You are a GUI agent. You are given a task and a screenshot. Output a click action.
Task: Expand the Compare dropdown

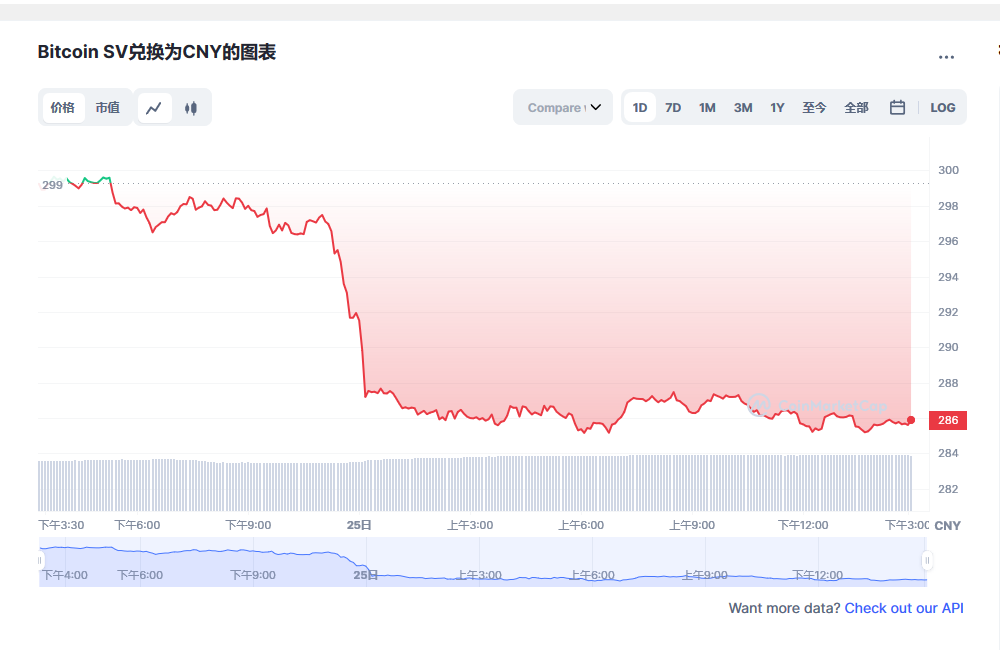pos(563,107)
